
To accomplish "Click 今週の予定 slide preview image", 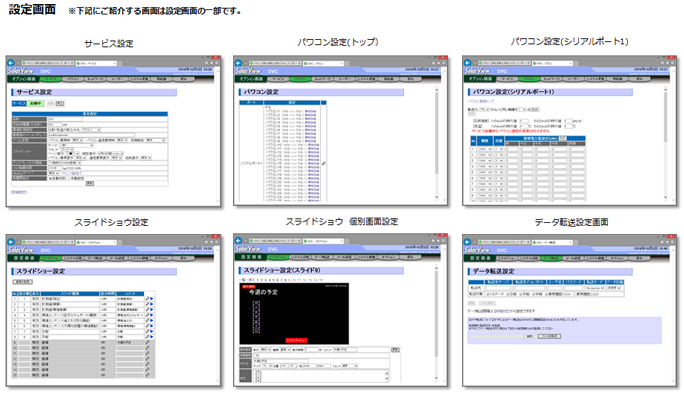I will click(294, 314).
